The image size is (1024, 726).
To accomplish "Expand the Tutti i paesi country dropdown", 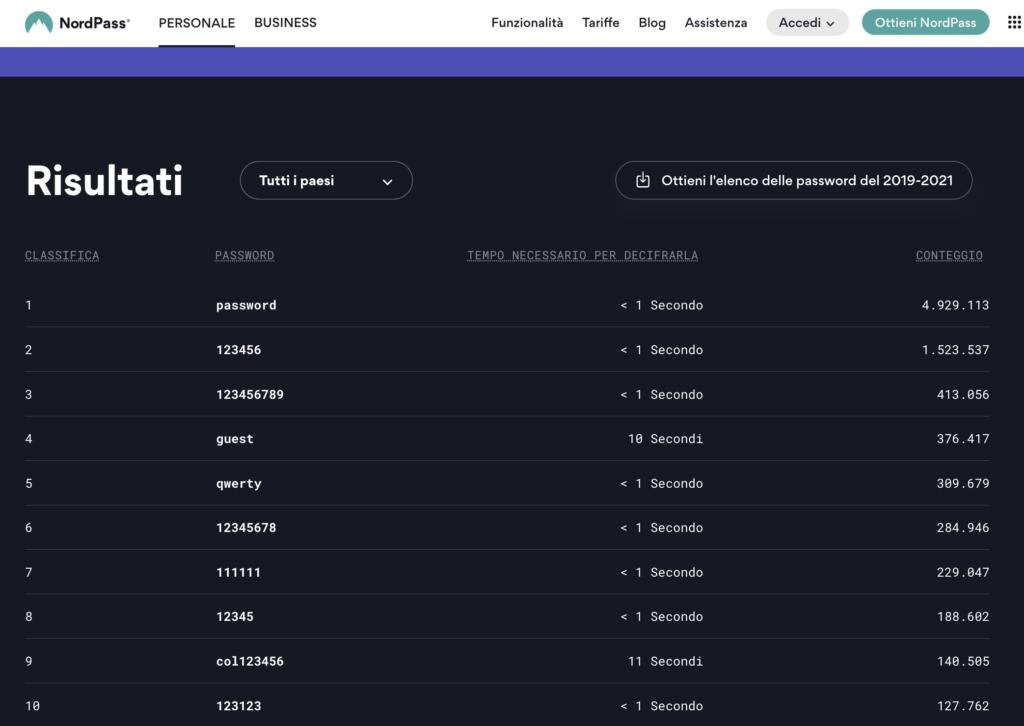I will click(x=326, y=181).
